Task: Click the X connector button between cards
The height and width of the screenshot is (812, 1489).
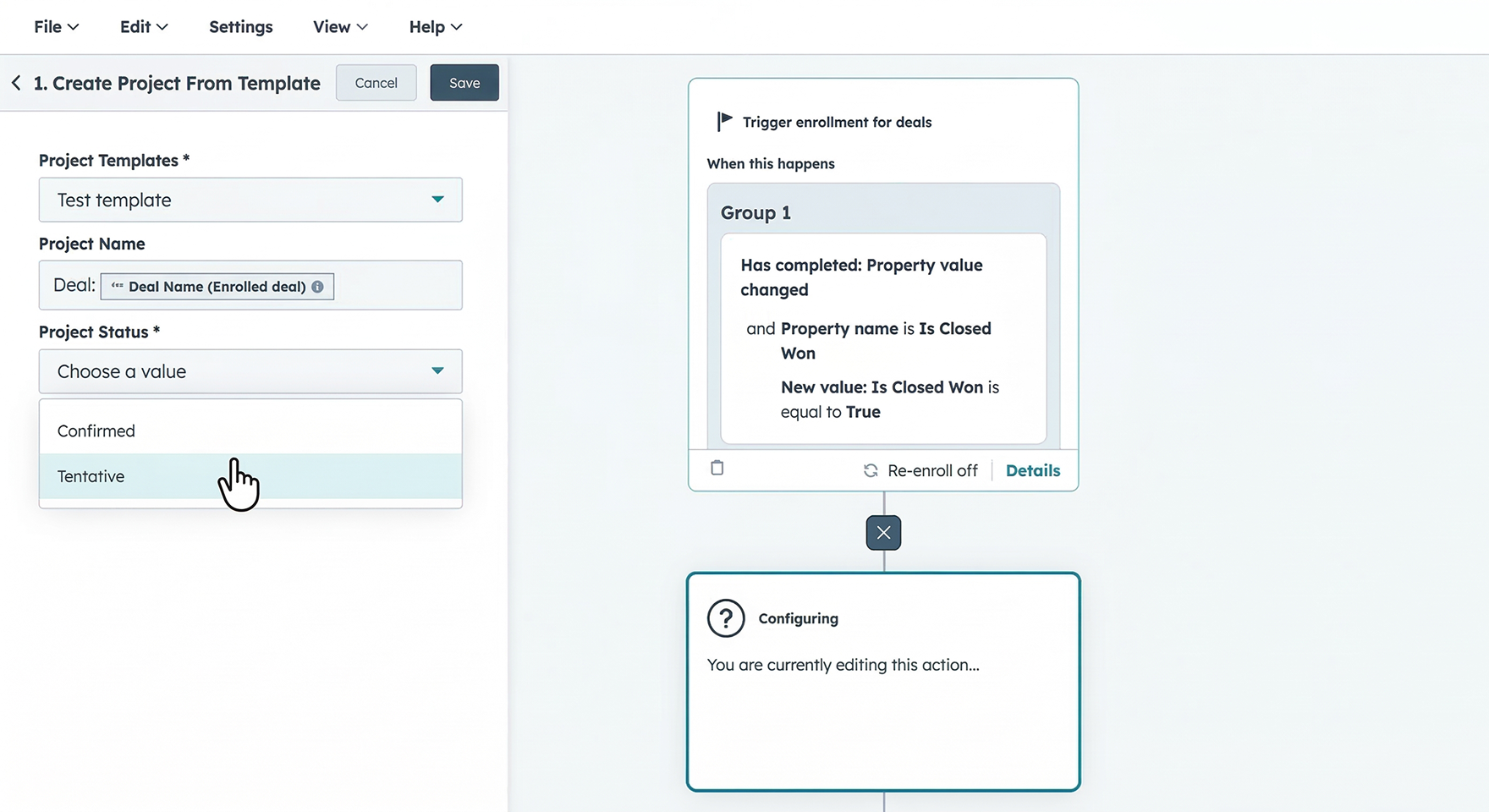Action: click(883, 533)
